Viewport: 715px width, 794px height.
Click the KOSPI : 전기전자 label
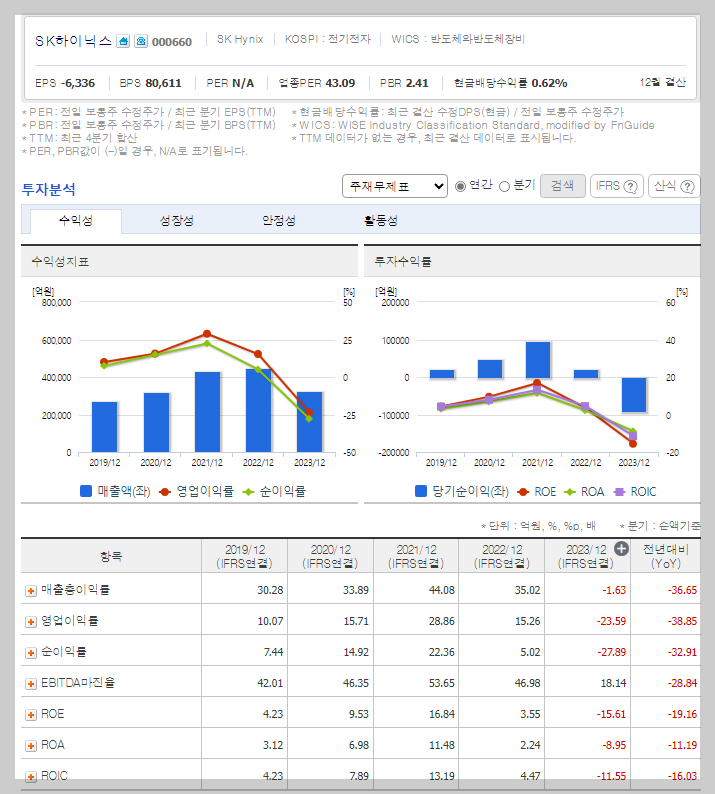tap(328, 39)
